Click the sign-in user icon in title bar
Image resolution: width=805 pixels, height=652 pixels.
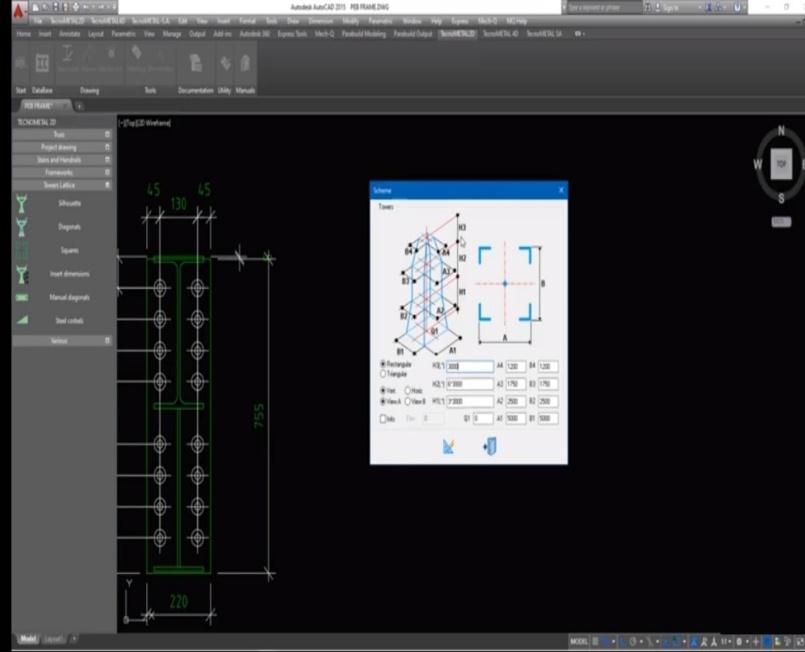658,7
